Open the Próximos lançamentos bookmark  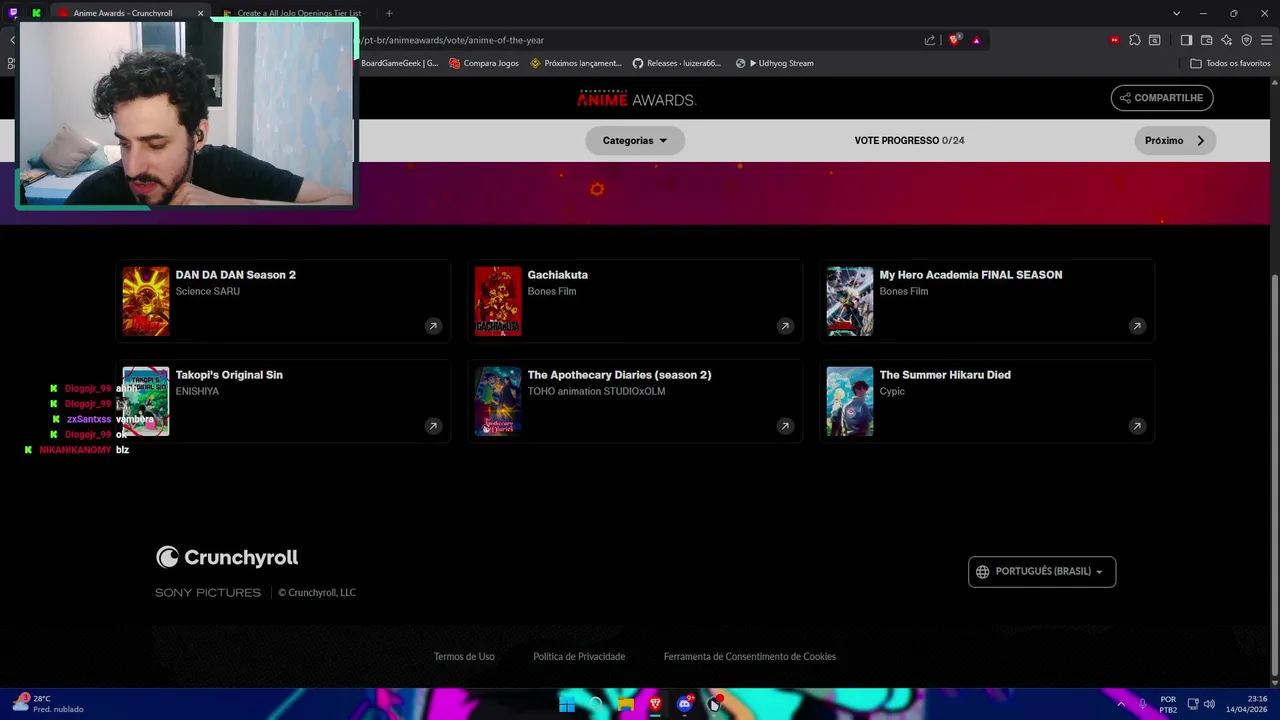click(x=576, y=63)
